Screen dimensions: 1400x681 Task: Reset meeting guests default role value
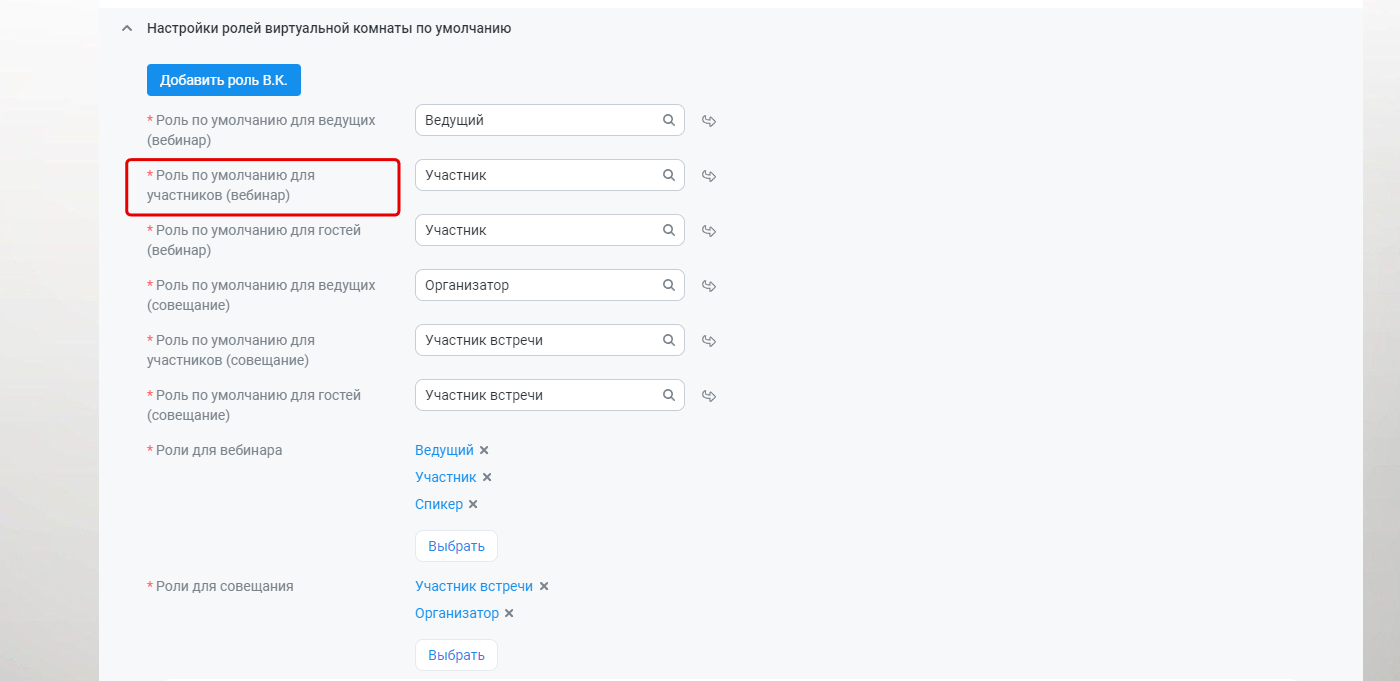pos(709,396)
